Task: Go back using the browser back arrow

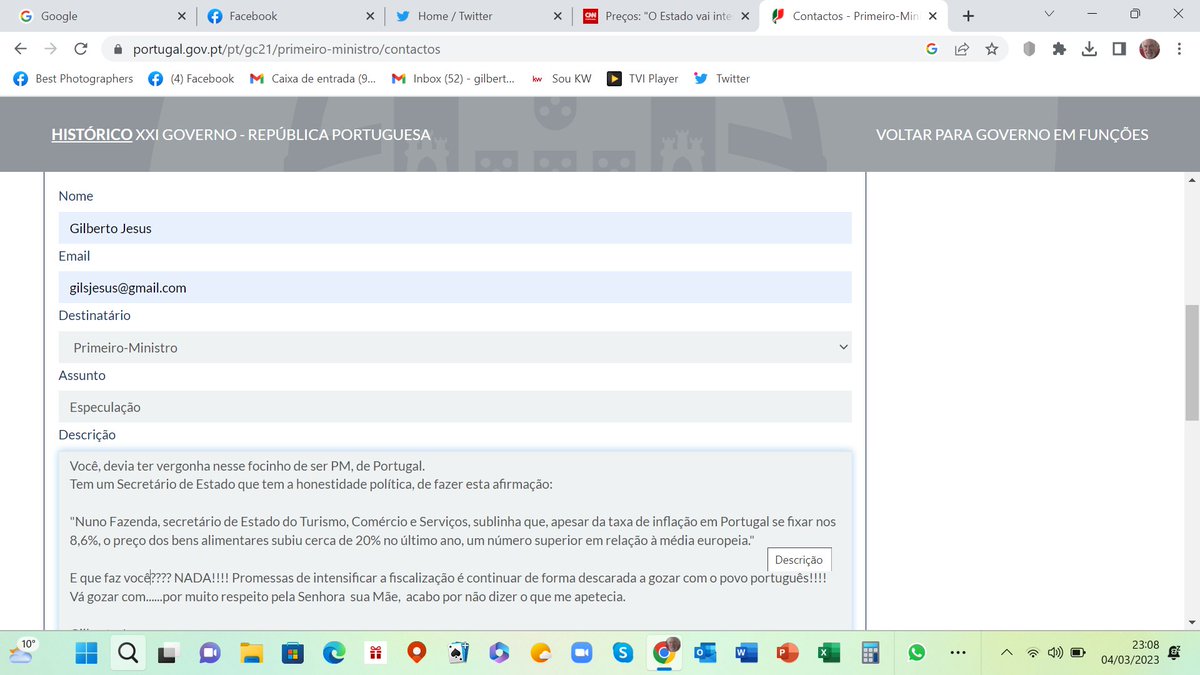Action: (x=22, y=48)
